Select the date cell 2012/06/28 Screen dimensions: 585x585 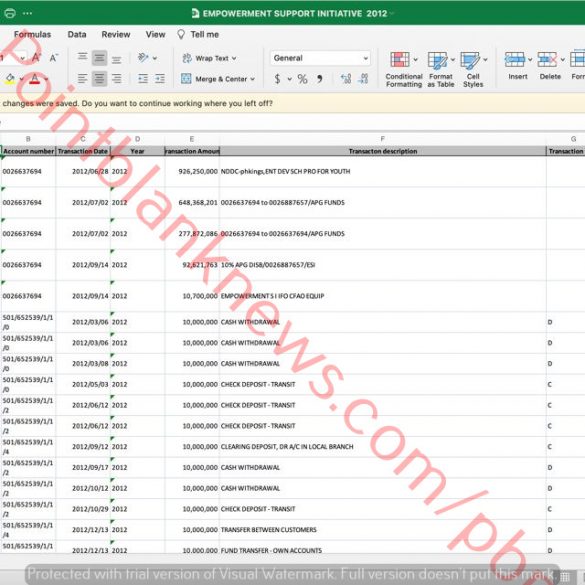pos(83,171)
